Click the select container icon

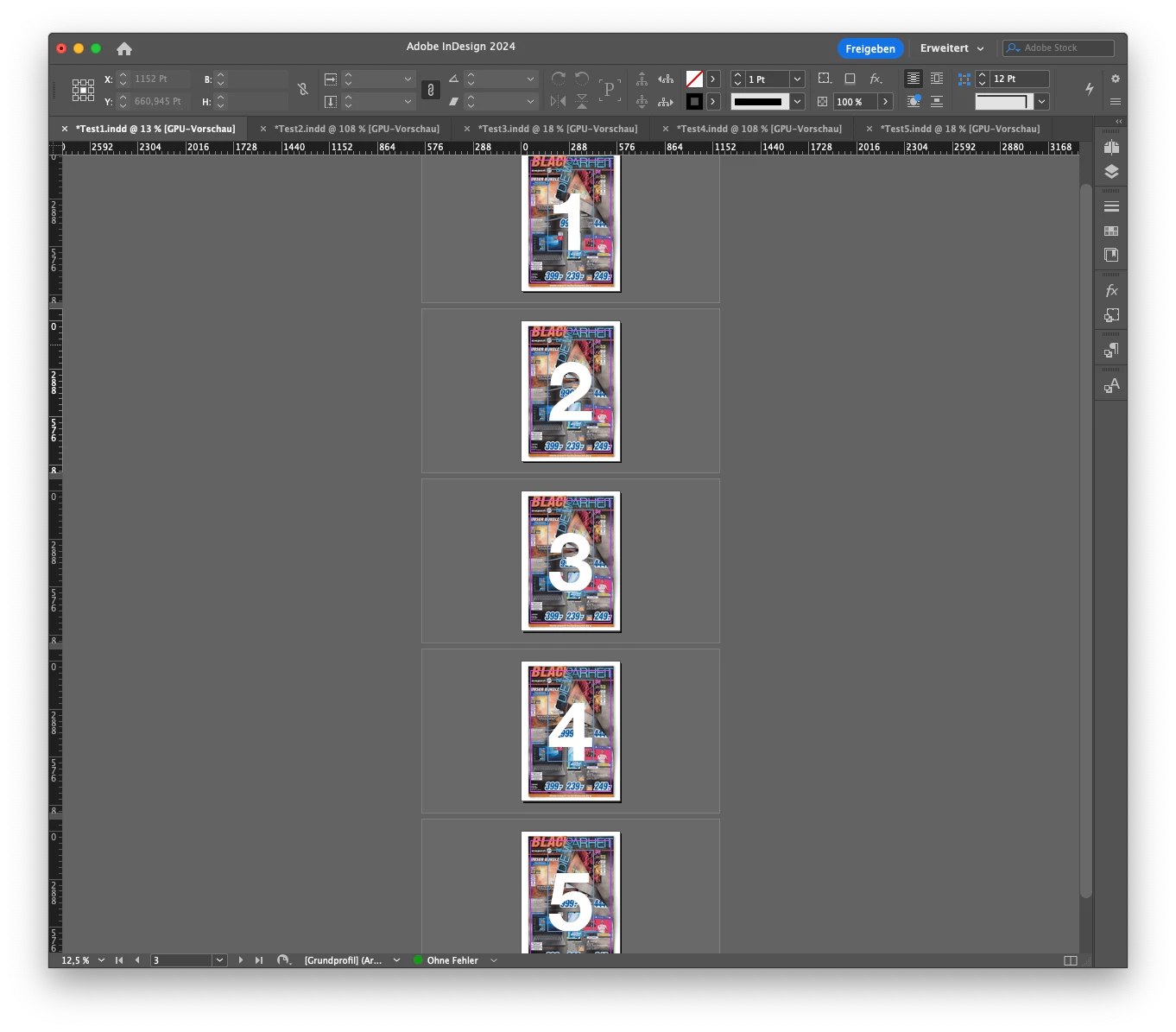click(x=642, y=79)
